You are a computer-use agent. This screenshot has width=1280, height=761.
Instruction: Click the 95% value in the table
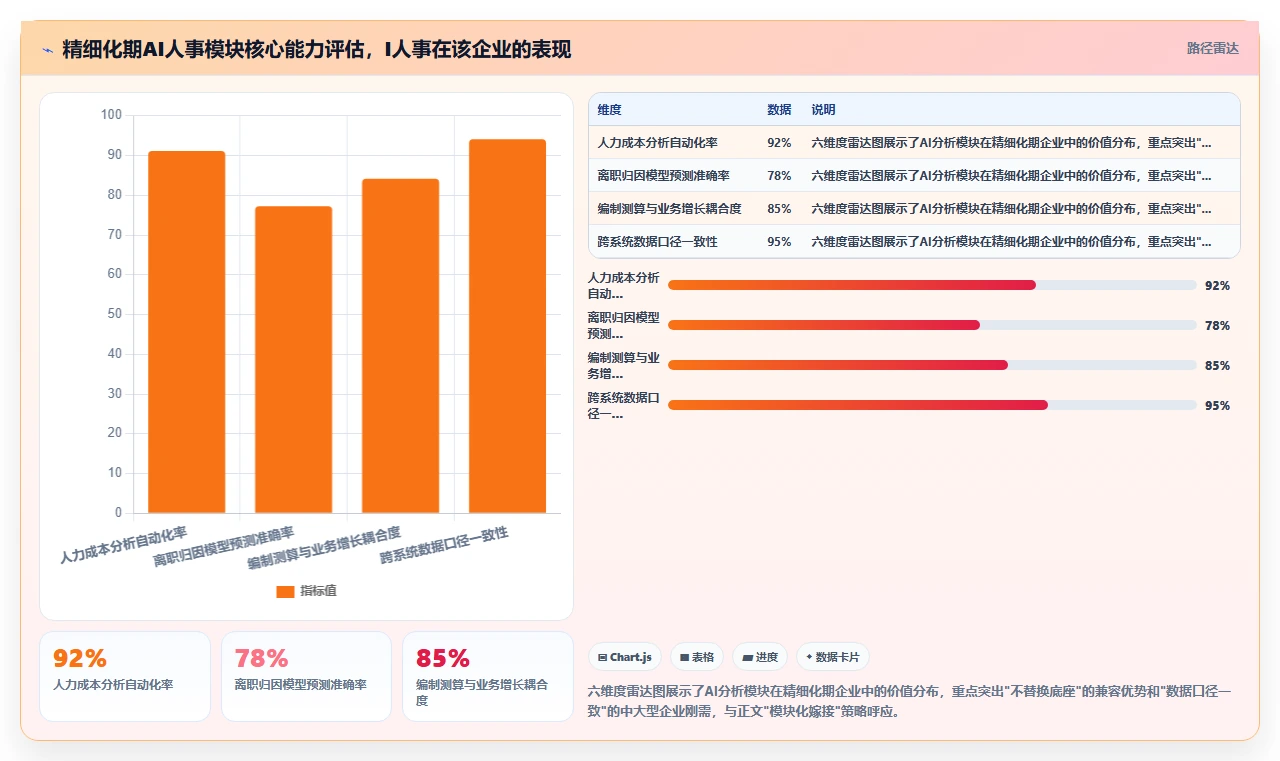[x=779, y=242]
